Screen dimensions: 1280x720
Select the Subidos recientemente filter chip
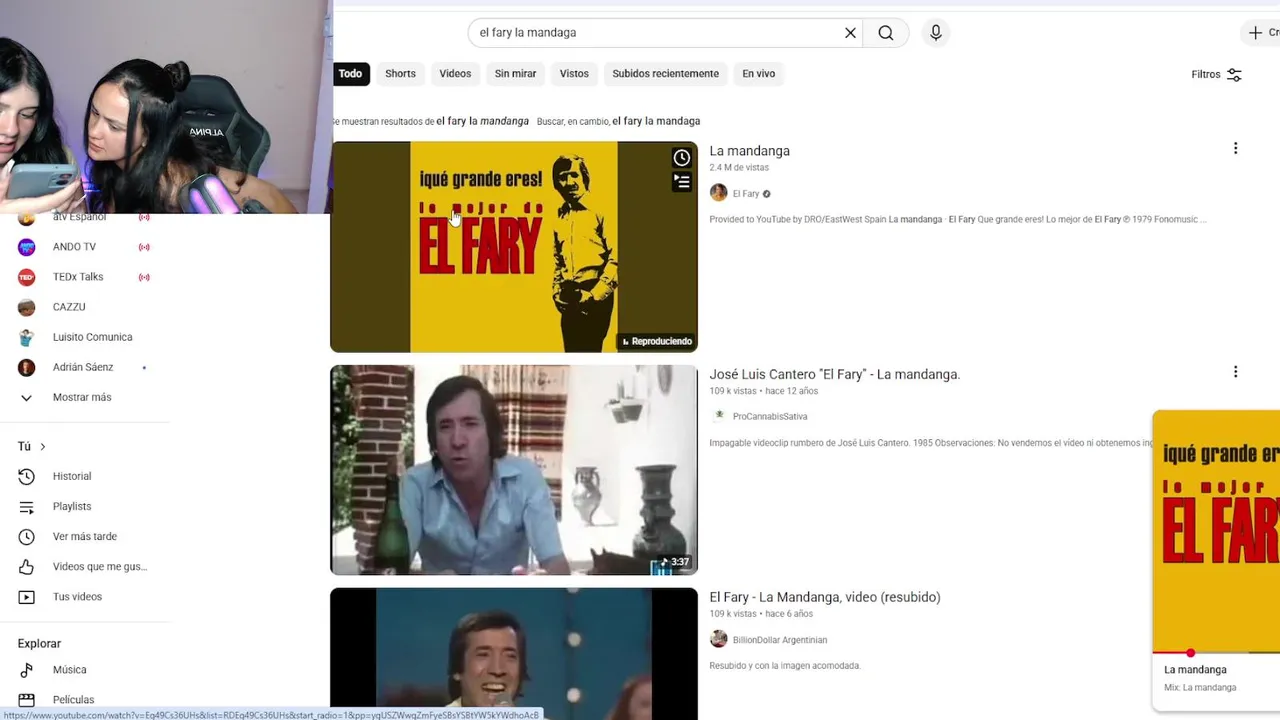[665, 74]
